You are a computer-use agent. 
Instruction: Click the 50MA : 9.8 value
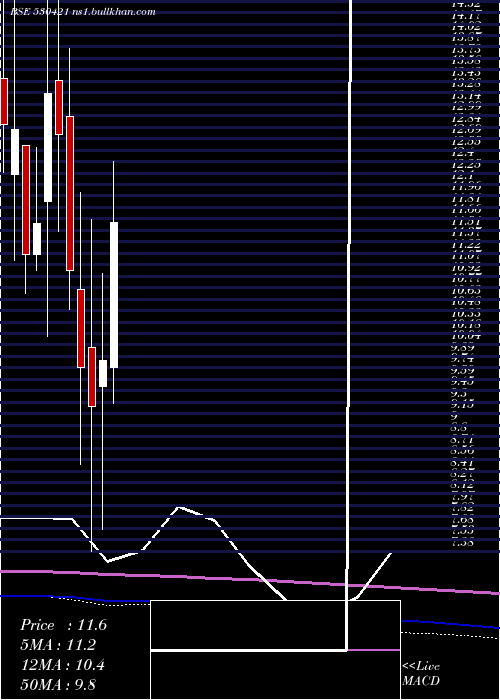58,685
